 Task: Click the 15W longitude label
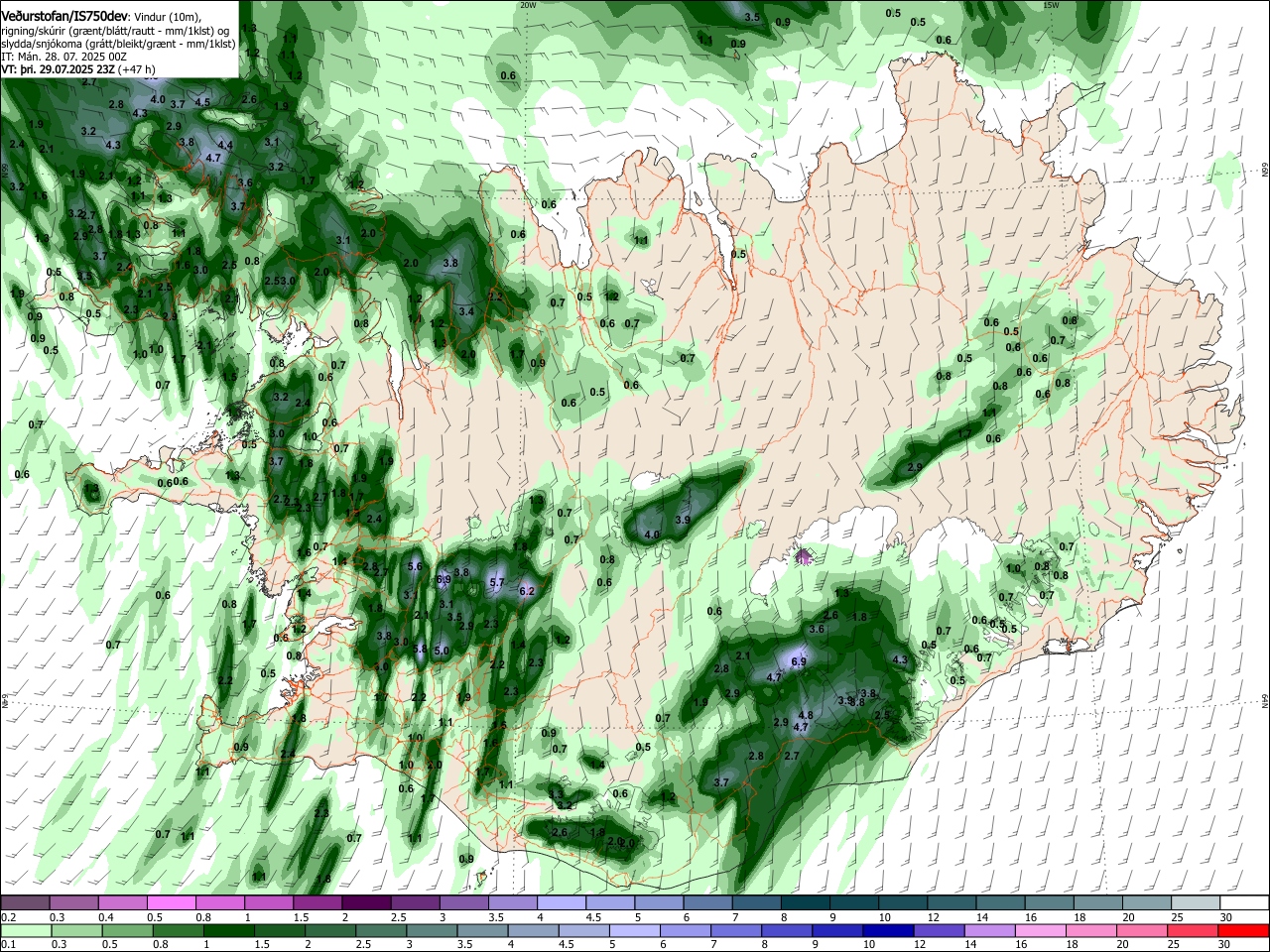coord(1052,5)
